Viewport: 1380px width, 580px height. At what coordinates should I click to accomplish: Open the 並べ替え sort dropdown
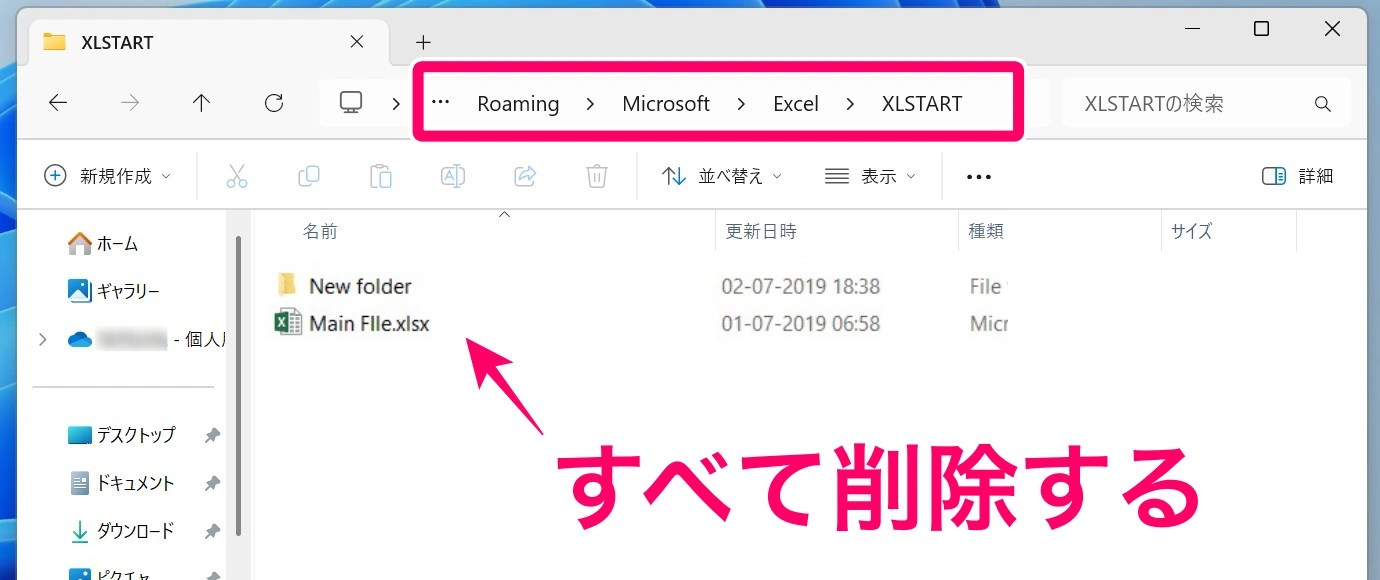[x=722, y=176]
